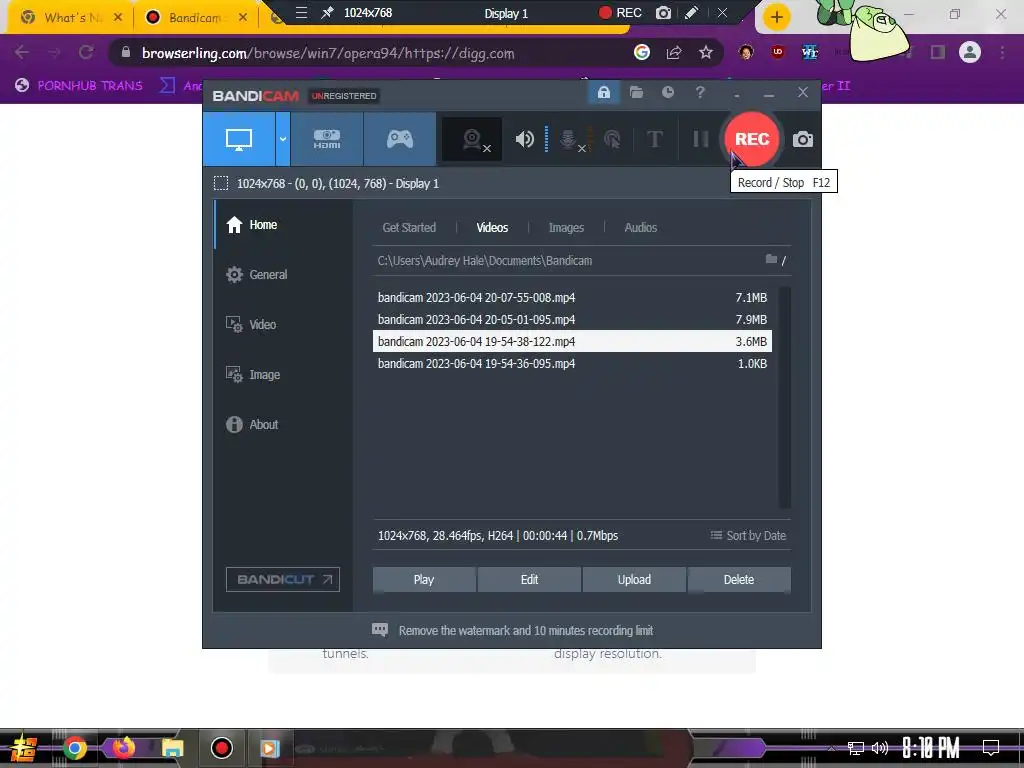
Task: Click the rectangle area selection icon
Action: click(x=221, y=184)
